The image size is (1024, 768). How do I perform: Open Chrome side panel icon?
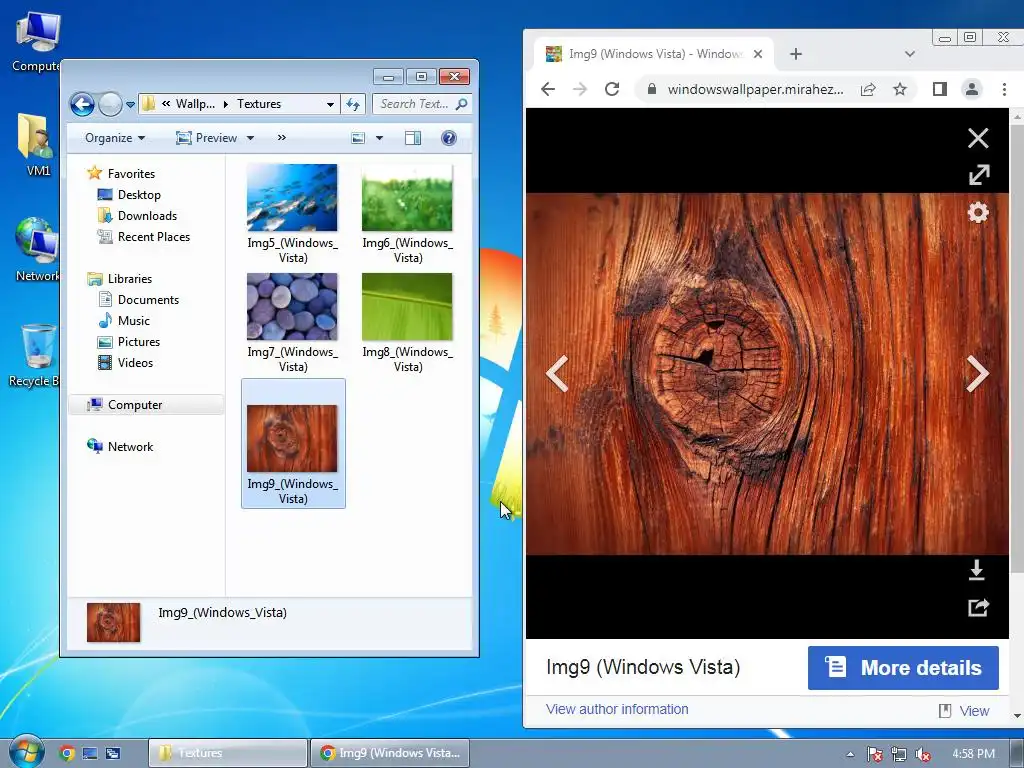939,89
